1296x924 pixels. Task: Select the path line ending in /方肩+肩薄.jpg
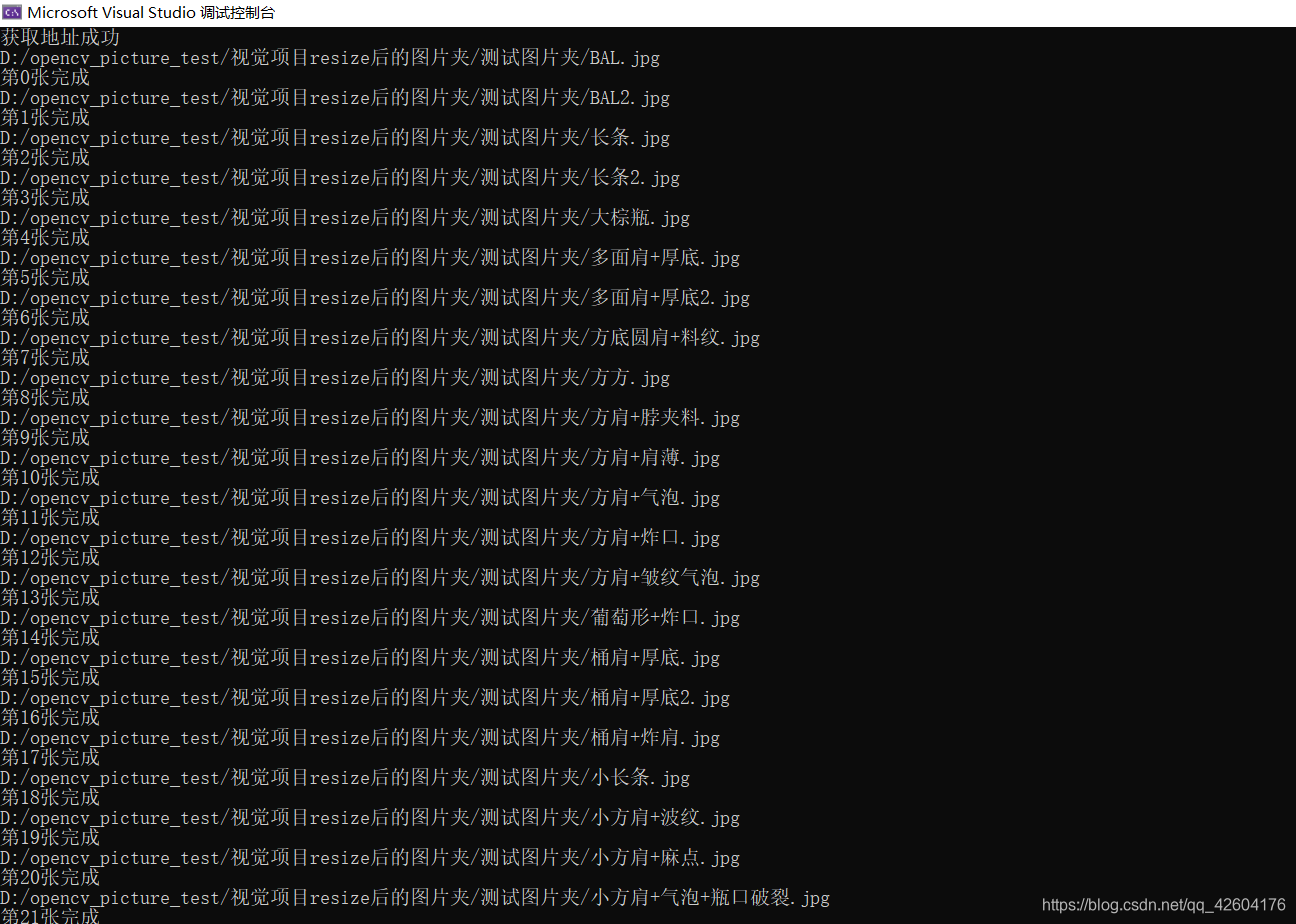click(360, 458)
